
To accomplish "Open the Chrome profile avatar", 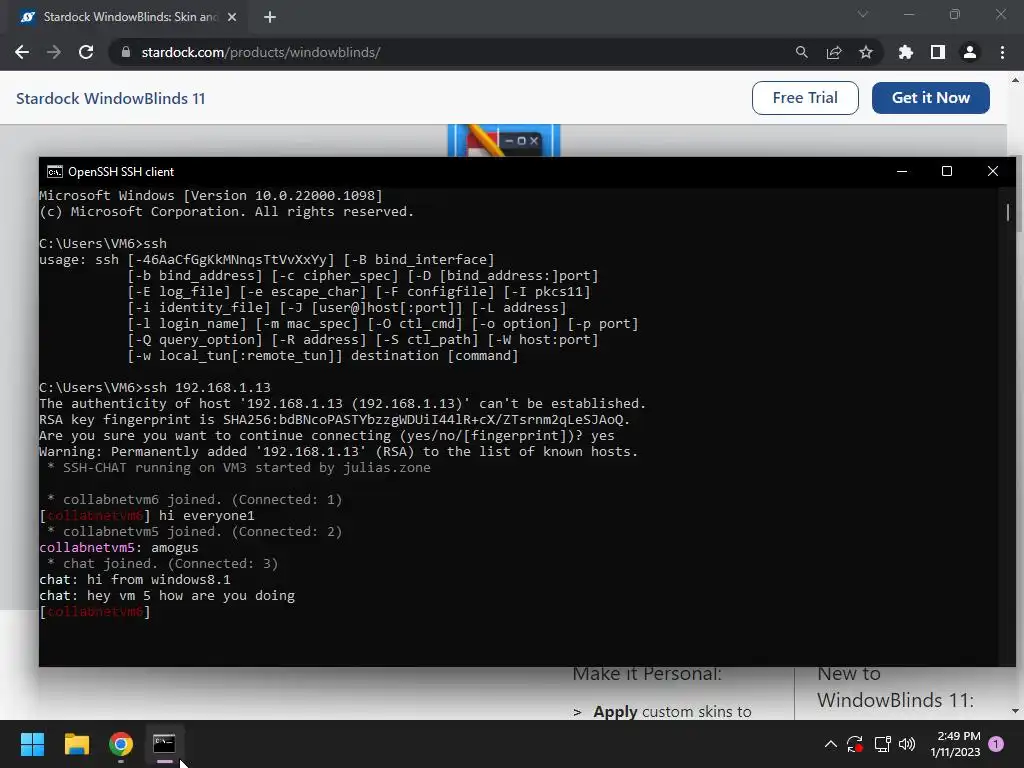I will [x=970, y=52].
